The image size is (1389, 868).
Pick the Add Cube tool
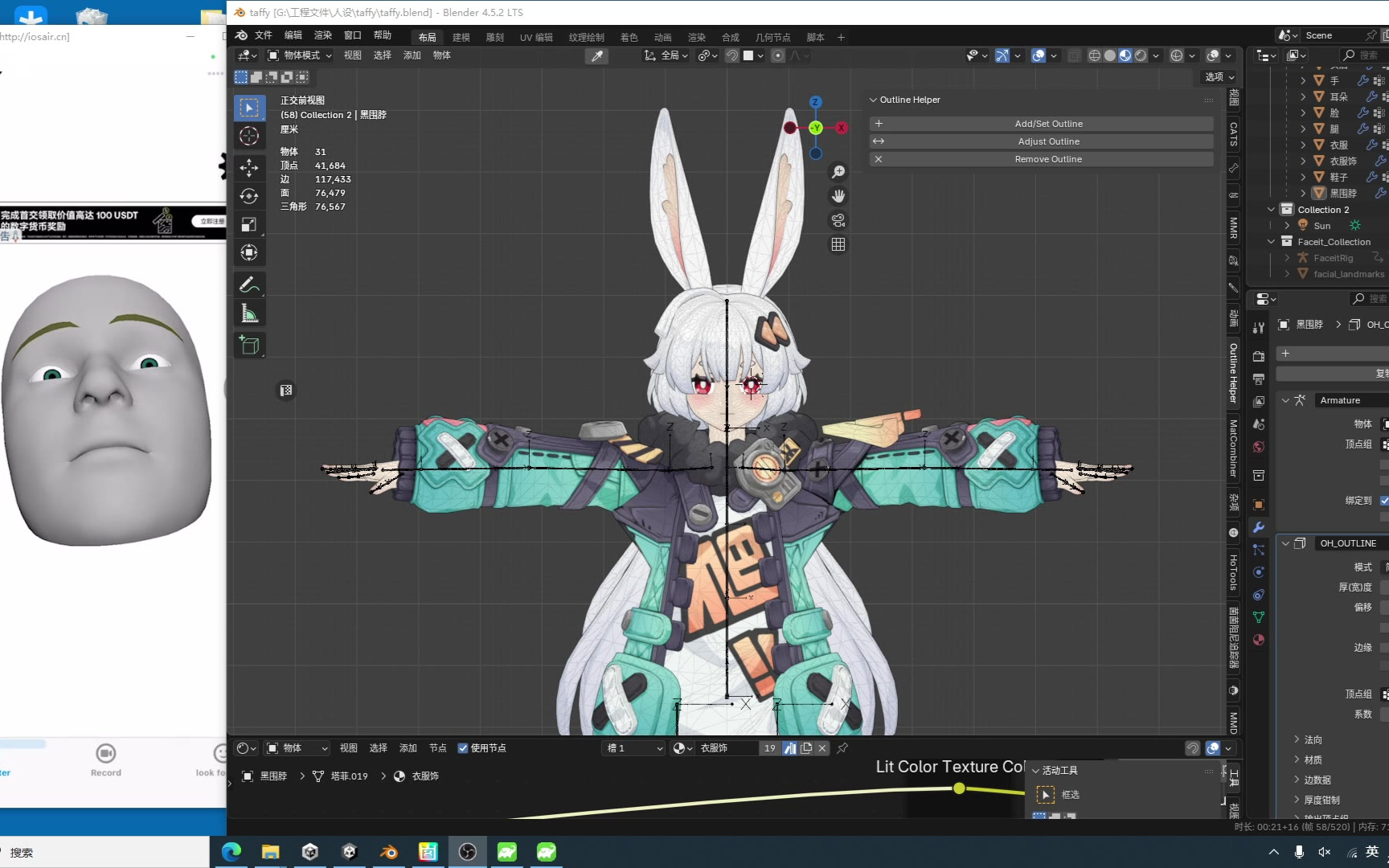[x=249, y=345]
